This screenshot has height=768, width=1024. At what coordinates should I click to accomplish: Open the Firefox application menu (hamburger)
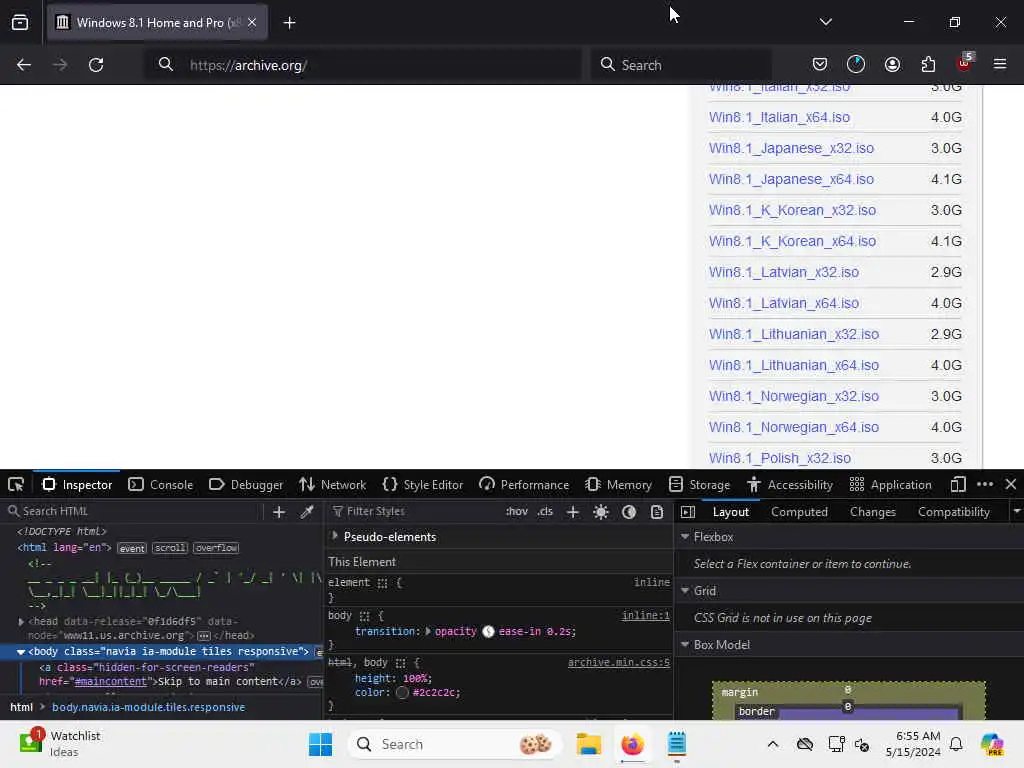(1000, 64)
